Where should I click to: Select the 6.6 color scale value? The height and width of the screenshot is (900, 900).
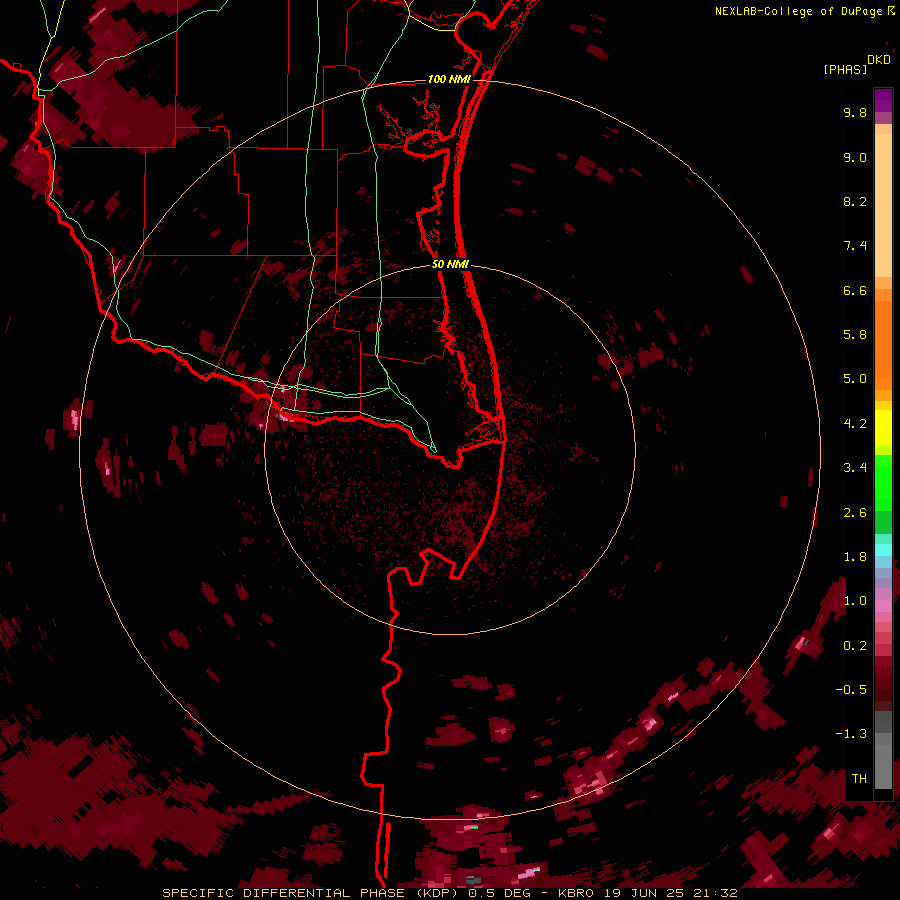point(855,290)
